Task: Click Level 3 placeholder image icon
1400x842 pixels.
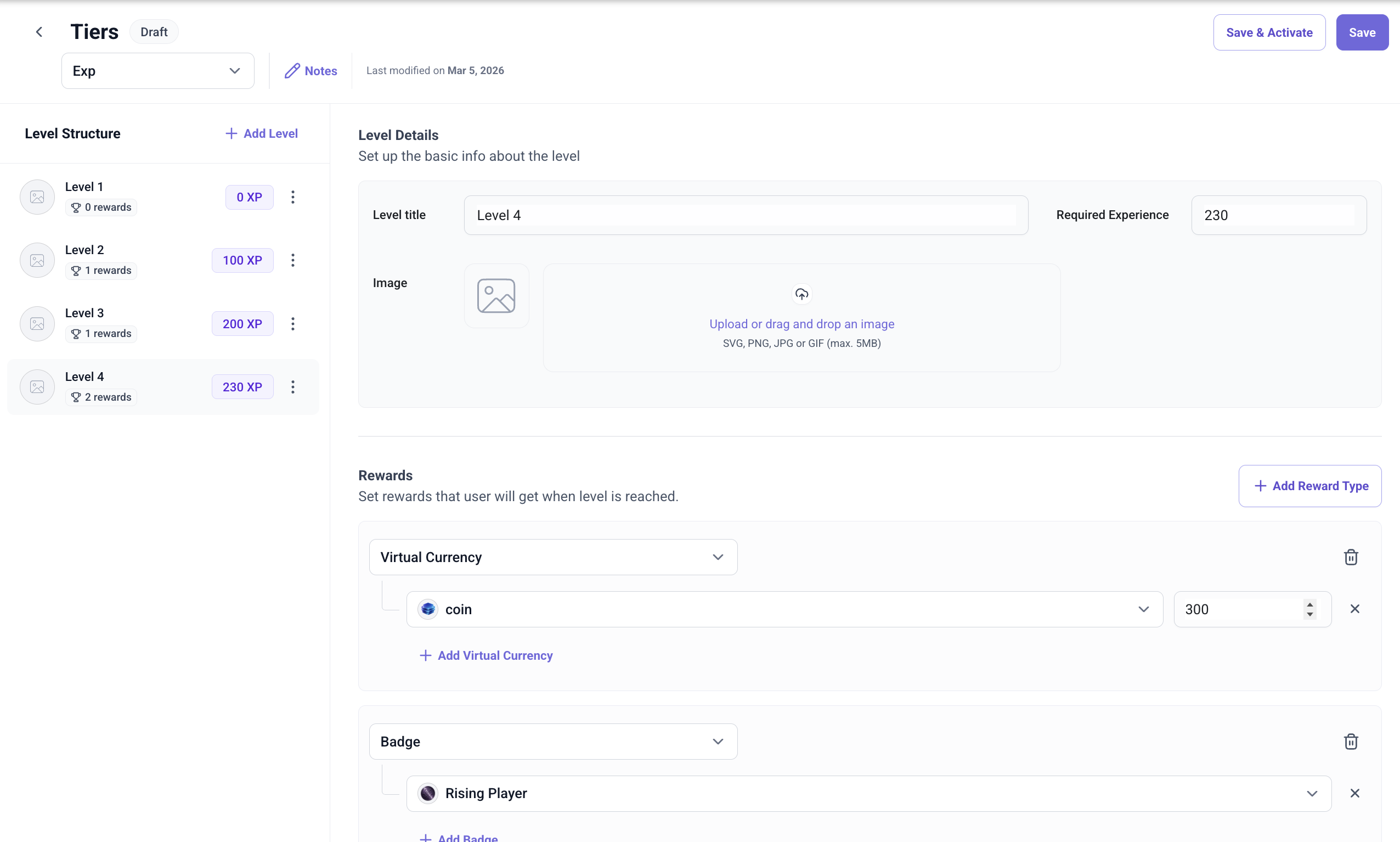Action: (x=37, y=323)
